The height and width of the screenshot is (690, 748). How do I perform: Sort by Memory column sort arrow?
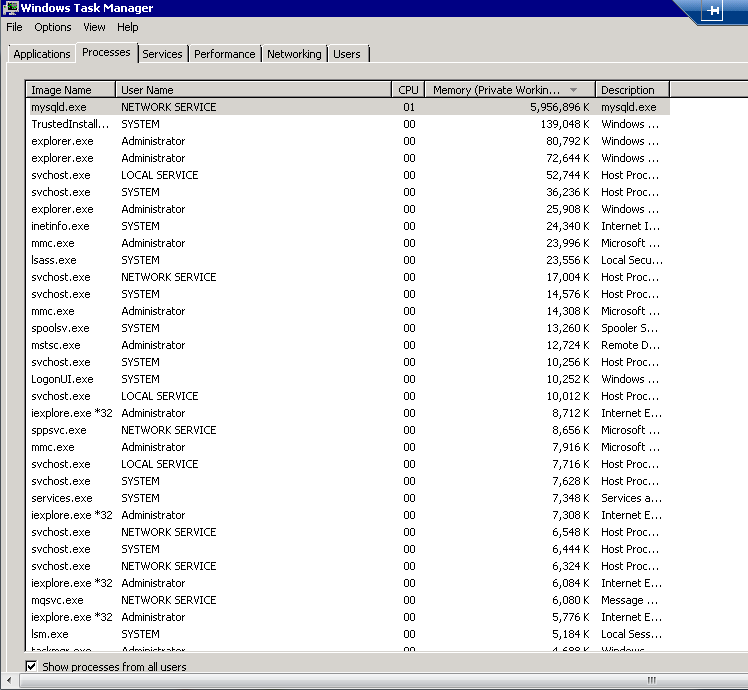click(573, 90)
